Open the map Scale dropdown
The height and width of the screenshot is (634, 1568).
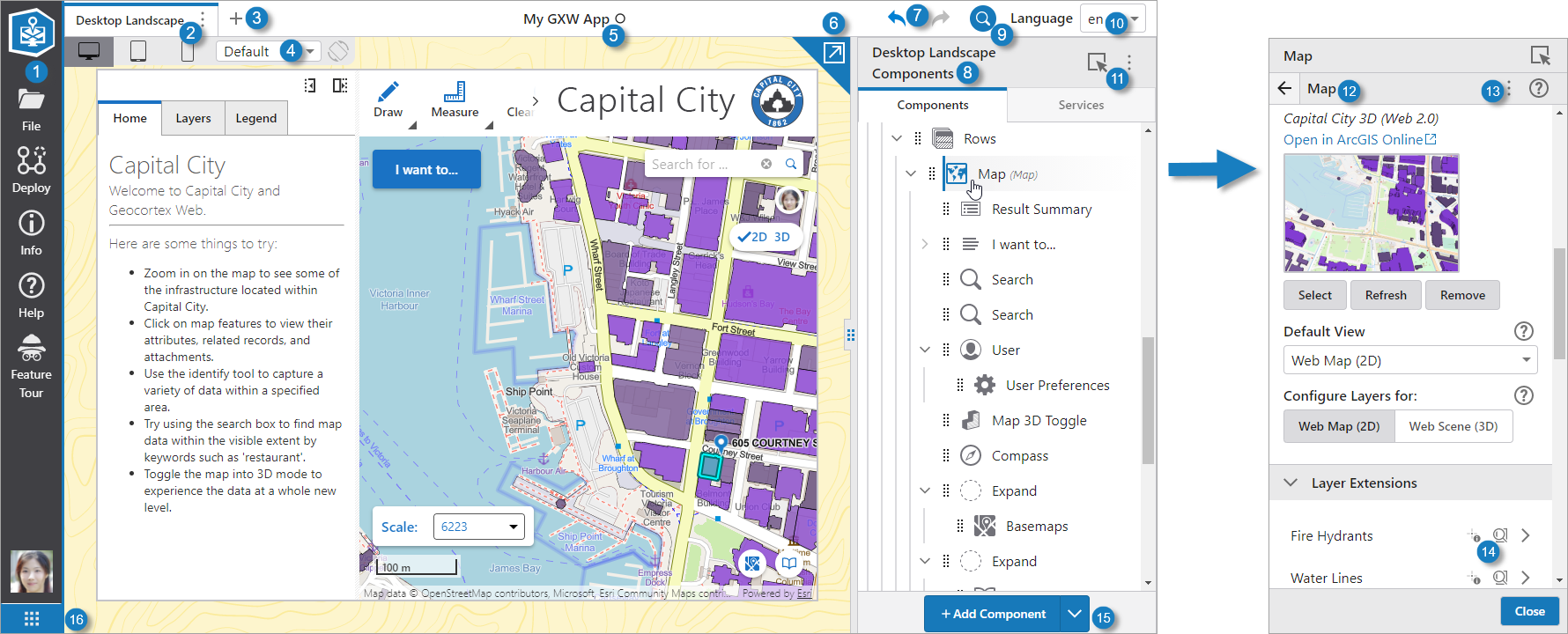(x=479, y=527)
